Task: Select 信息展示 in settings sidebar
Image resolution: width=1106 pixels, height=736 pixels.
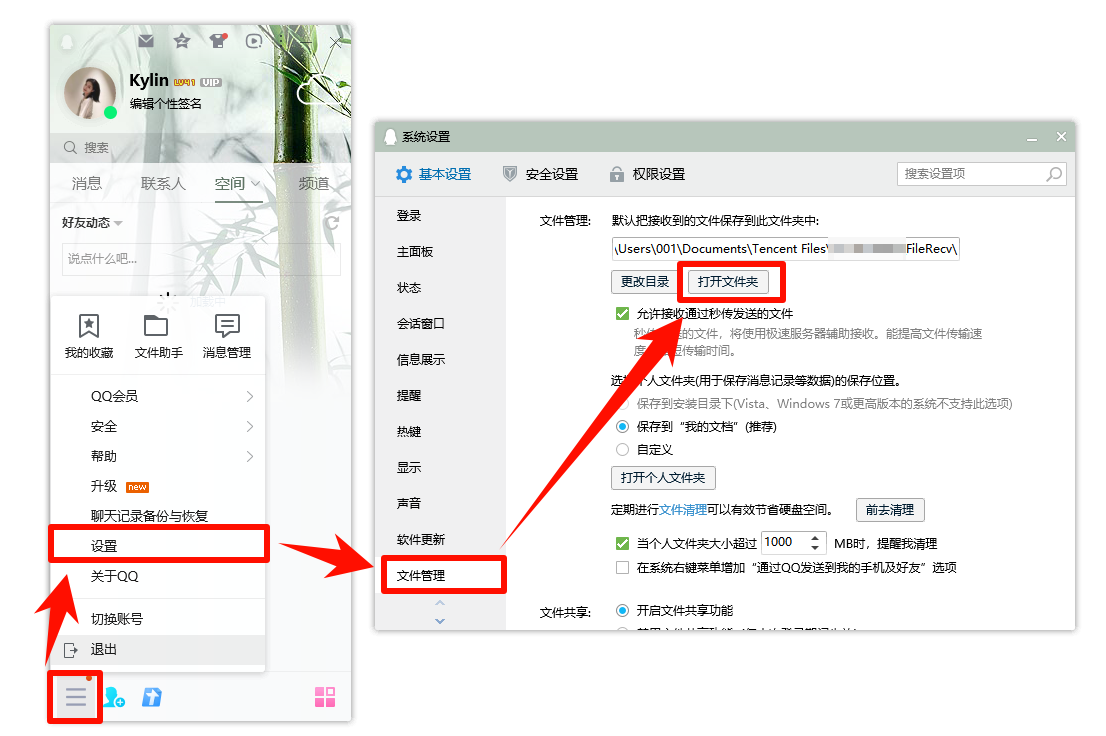Action: point(420,360)
